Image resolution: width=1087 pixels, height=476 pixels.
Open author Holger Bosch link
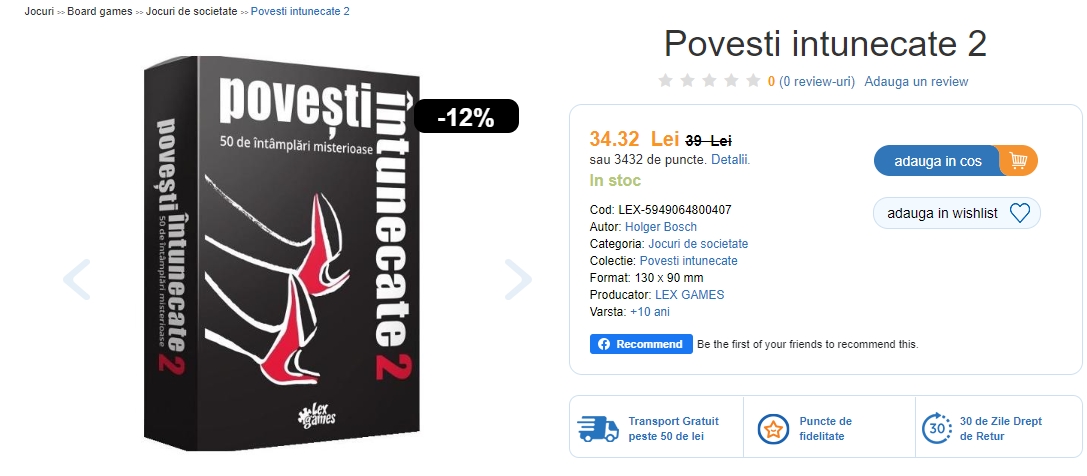click(x=661, y=227)
